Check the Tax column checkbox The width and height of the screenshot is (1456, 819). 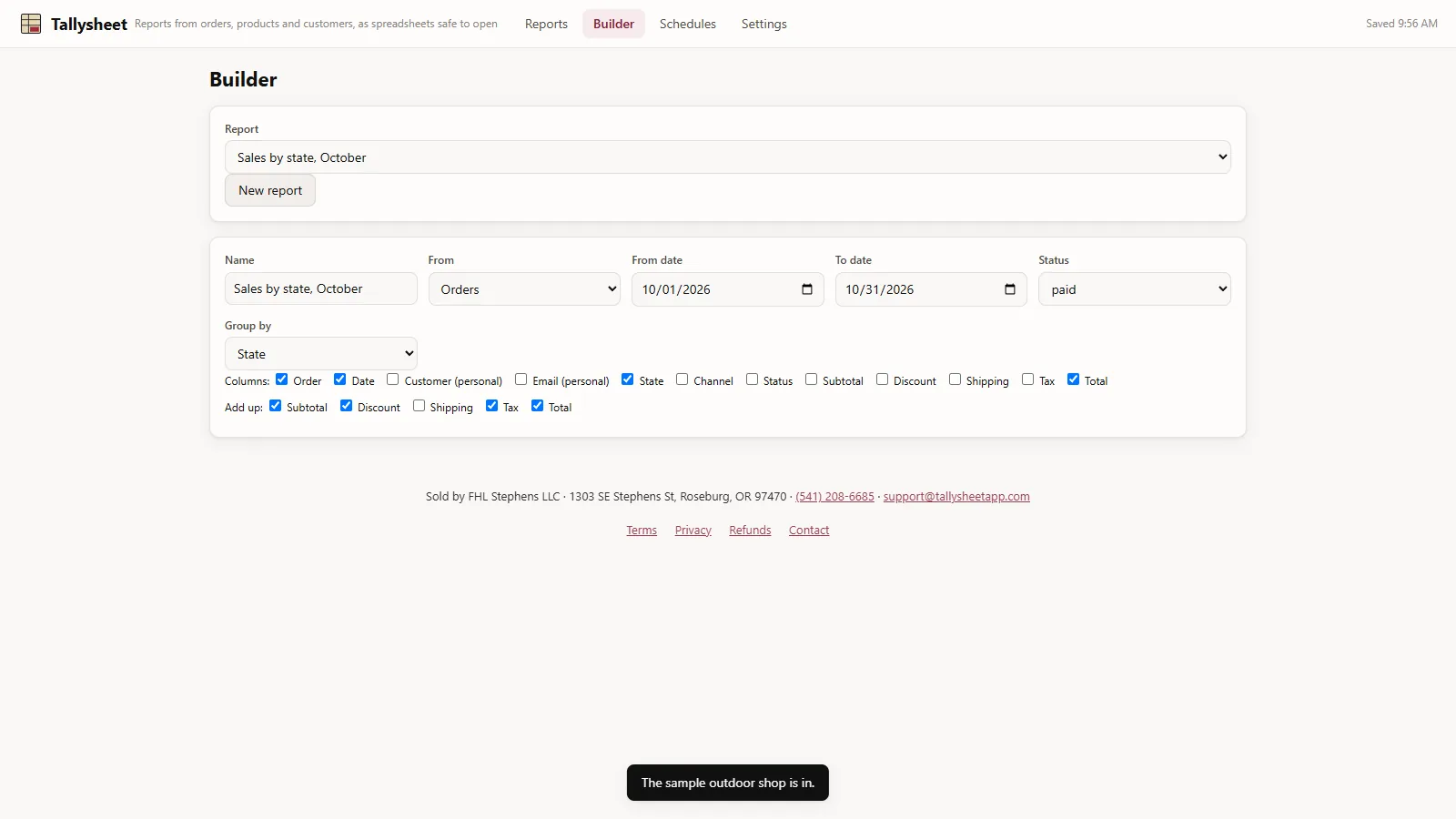1028,379
